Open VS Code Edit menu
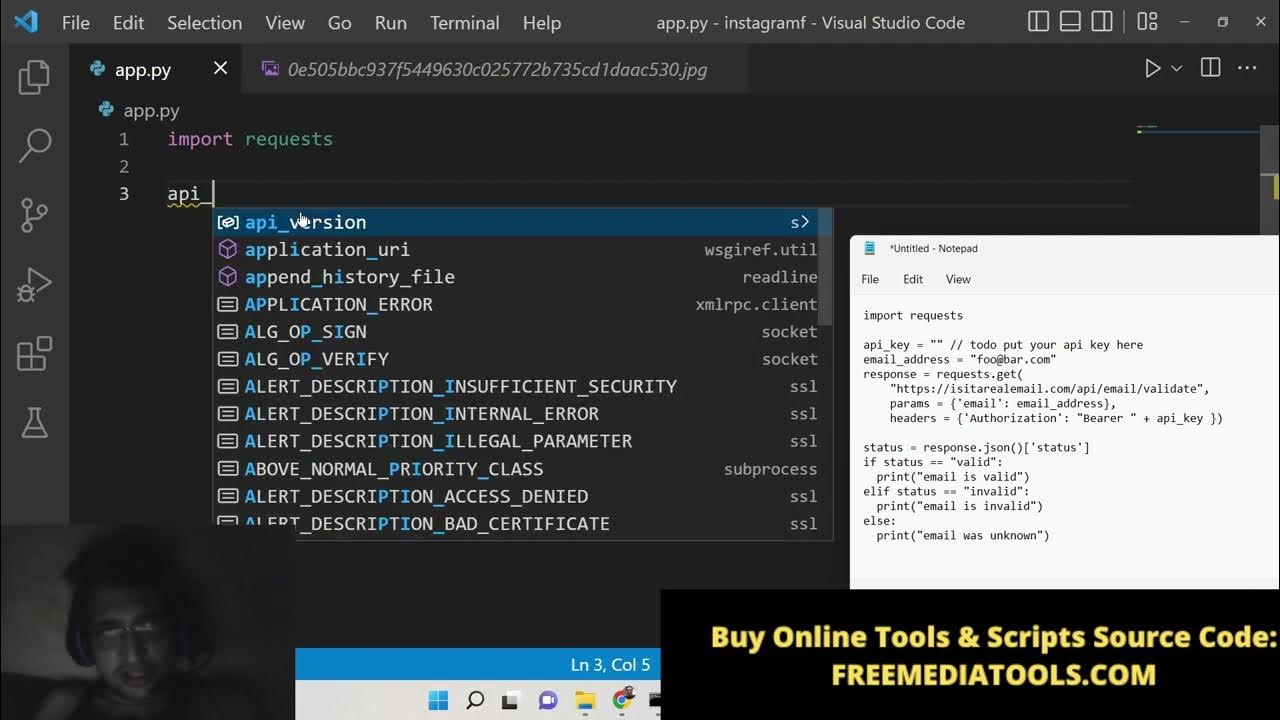 pos(128,22)
